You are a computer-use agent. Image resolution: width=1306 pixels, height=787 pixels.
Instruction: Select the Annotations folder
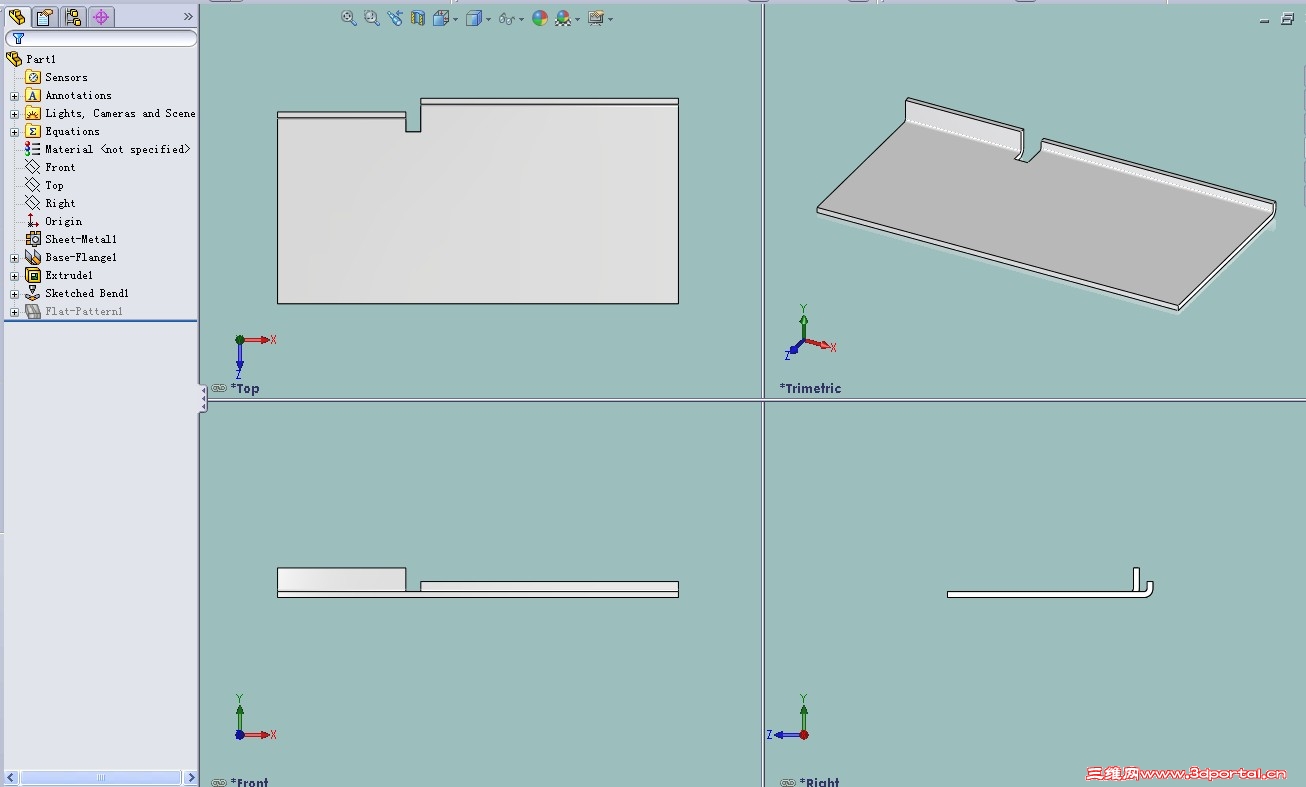[x=78, y=95]
